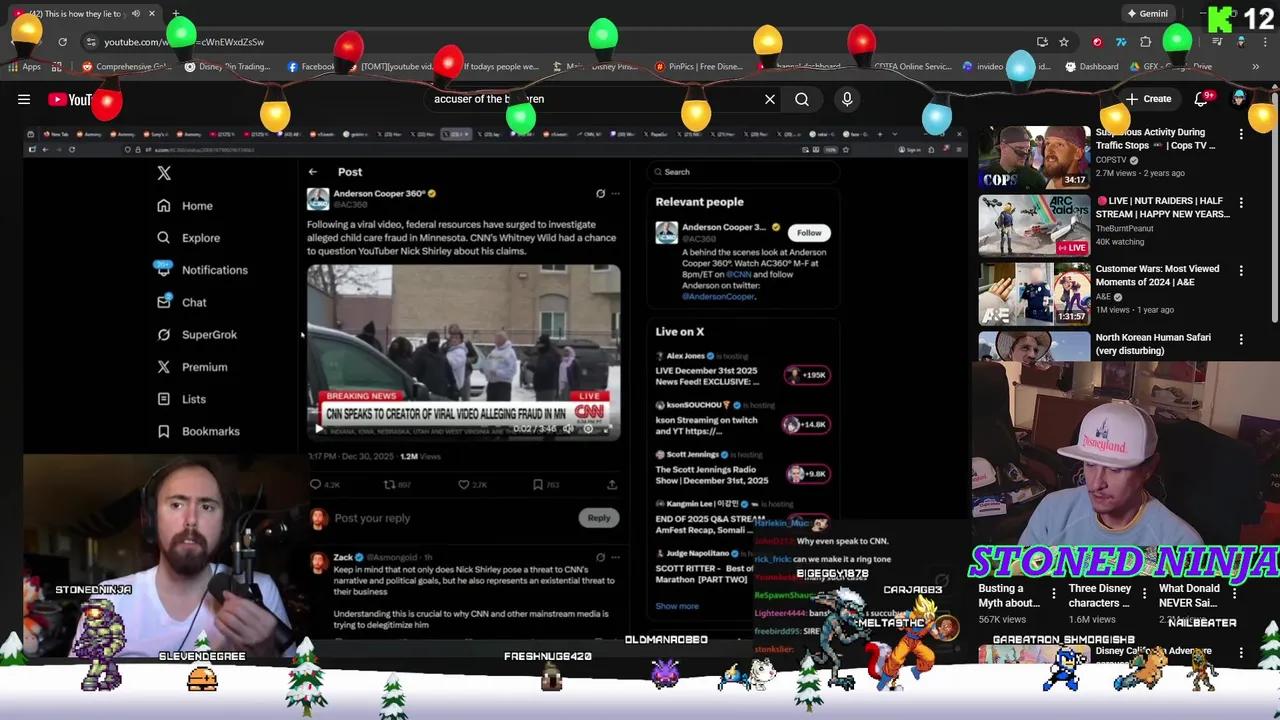The width and height of the screenshot is (1280, 720).
Task: Open Premium in the X sidebar
Action: pos(193,367)
